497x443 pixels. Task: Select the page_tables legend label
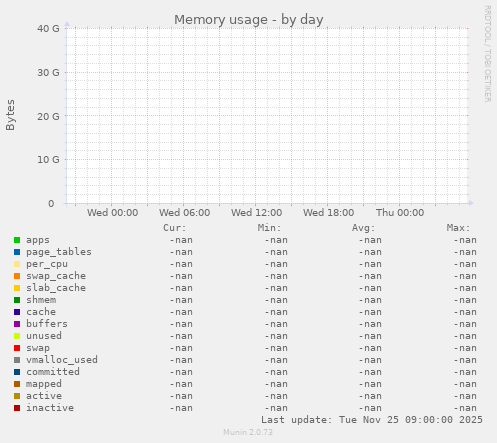coord(59,252)
